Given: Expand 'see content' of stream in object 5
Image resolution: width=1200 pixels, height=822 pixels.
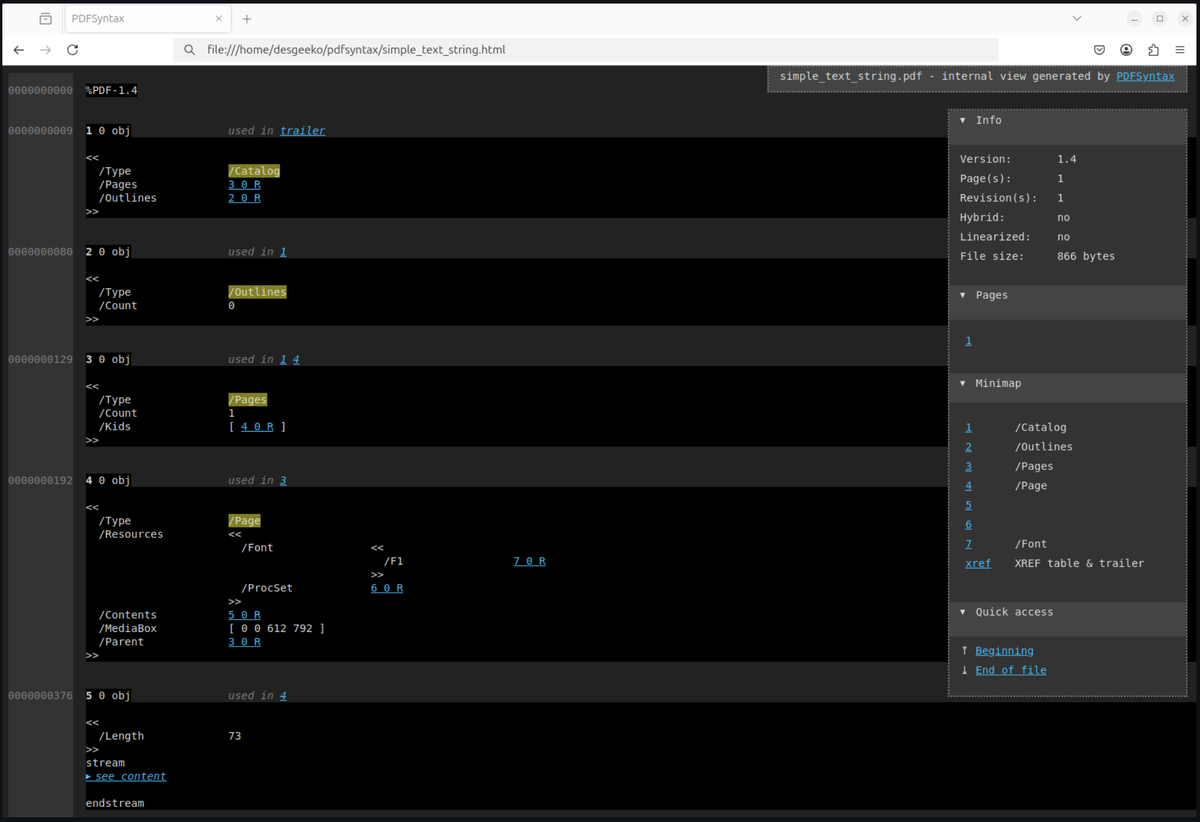Looking at the screenshot, I should 126,776.
